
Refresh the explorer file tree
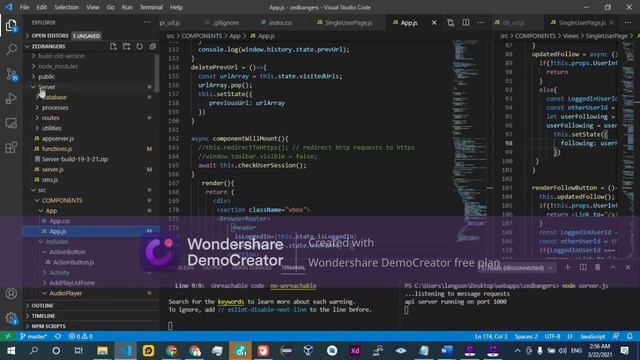coord(140,46)
